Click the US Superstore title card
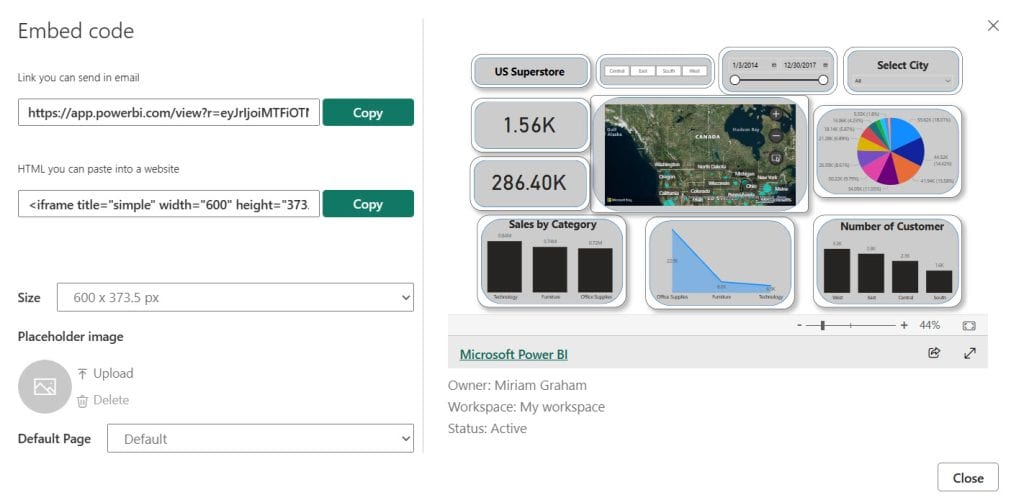 [x=530, y=71]
